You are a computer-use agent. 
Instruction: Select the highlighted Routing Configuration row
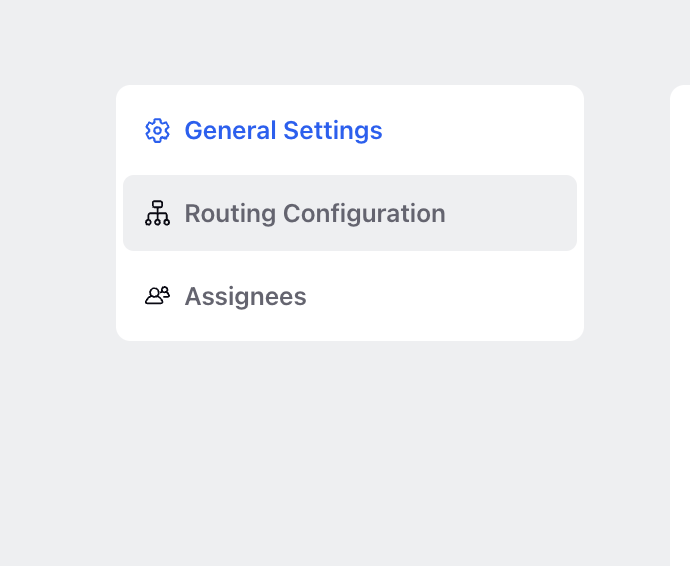pos(350,213)
